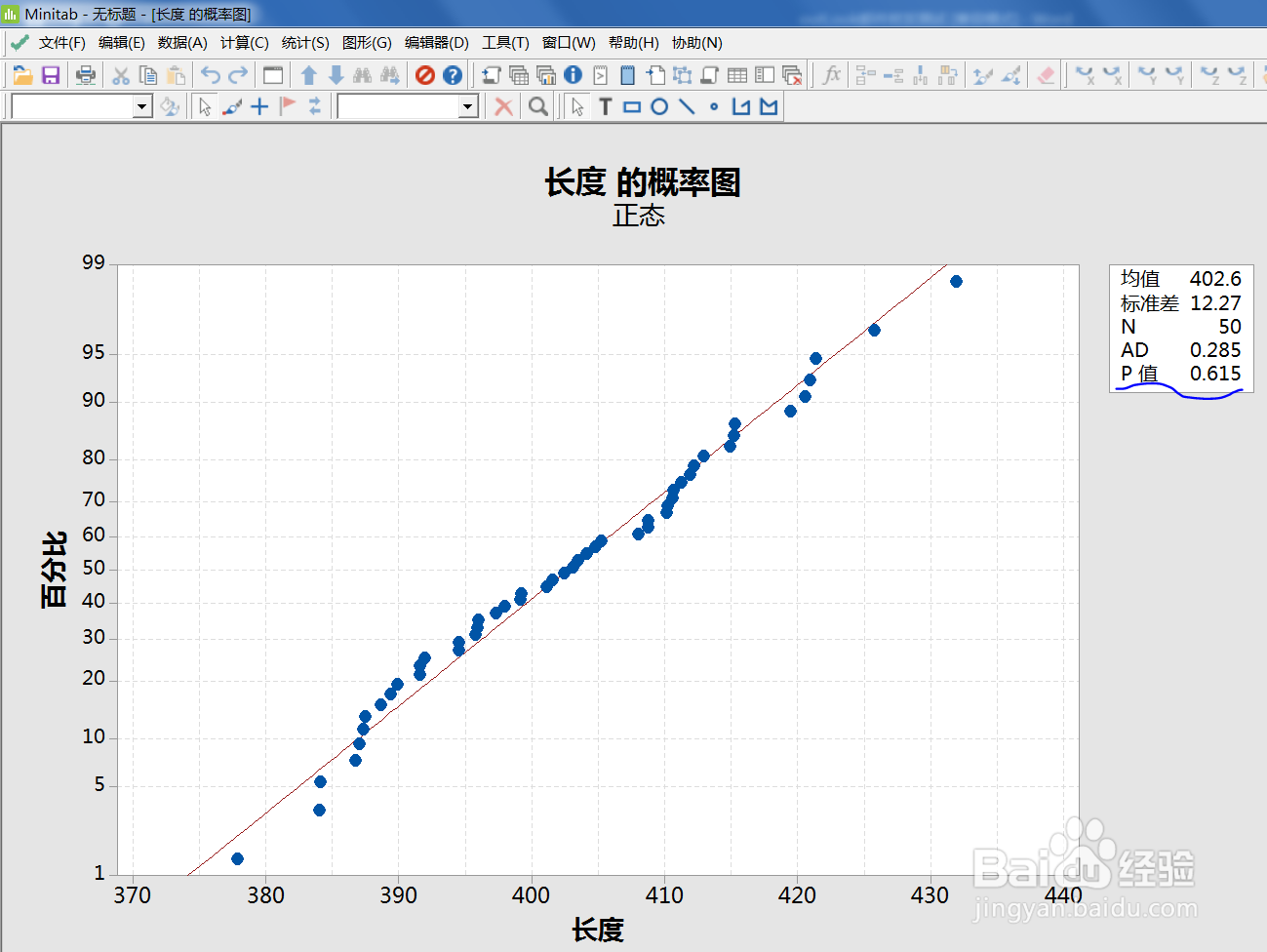Image resolution: width=1267 pixels, height=952 pixels.
Task: Open the 编辑器(D) menu
Action: point(436,43)
